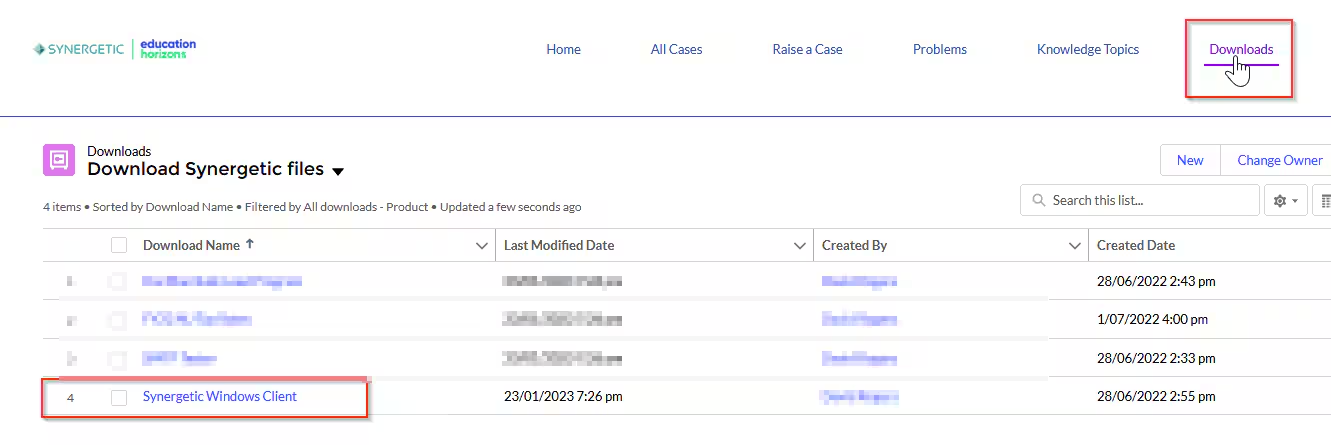
Task: Switch to the Problems tab
Action: 940,49
